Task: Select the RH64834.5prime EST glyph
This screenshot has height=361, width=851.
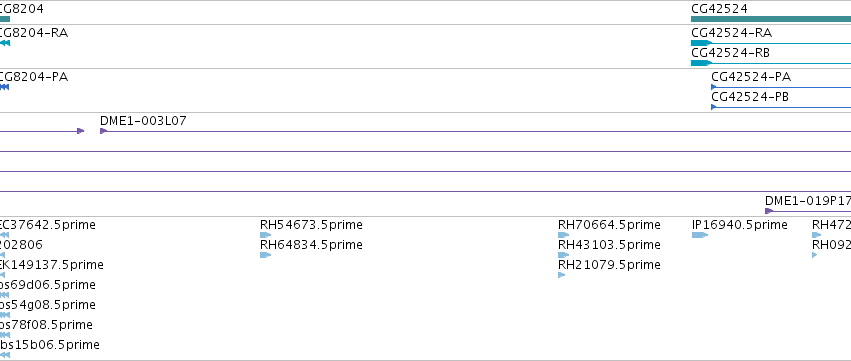Action: [265, 255]
